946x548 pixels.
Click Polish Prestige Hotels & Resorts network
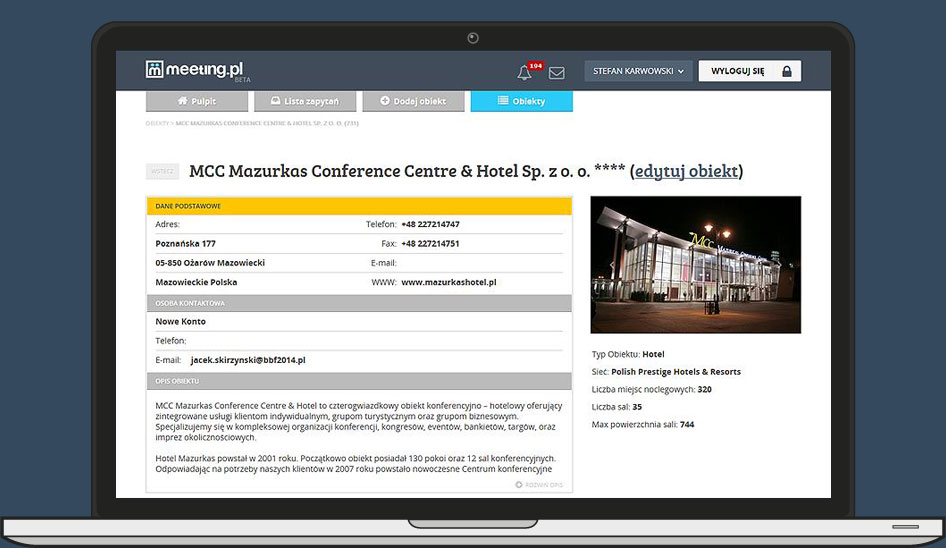pos(676,372)
